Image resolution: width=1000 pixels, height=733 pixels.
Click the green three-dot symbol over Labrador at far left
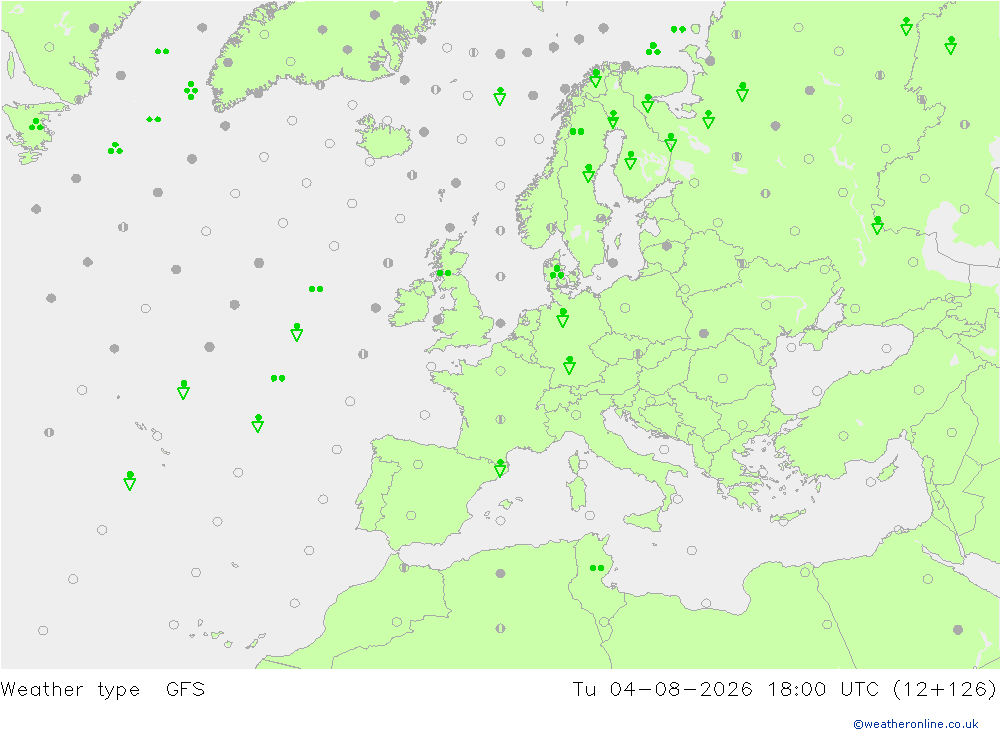pyautogui.click(x=36, y=124)
